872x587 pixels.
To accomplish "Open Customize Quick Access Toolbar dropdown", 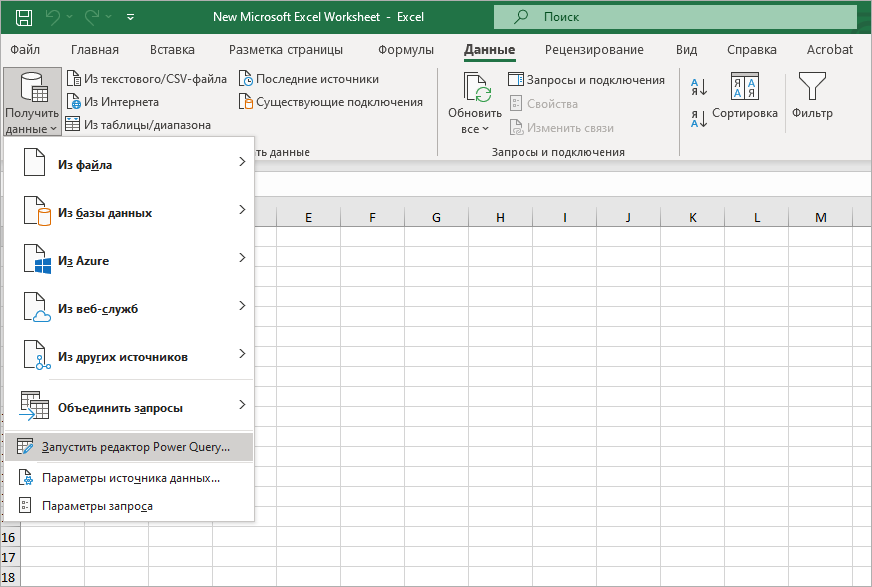I will [130, 17].
